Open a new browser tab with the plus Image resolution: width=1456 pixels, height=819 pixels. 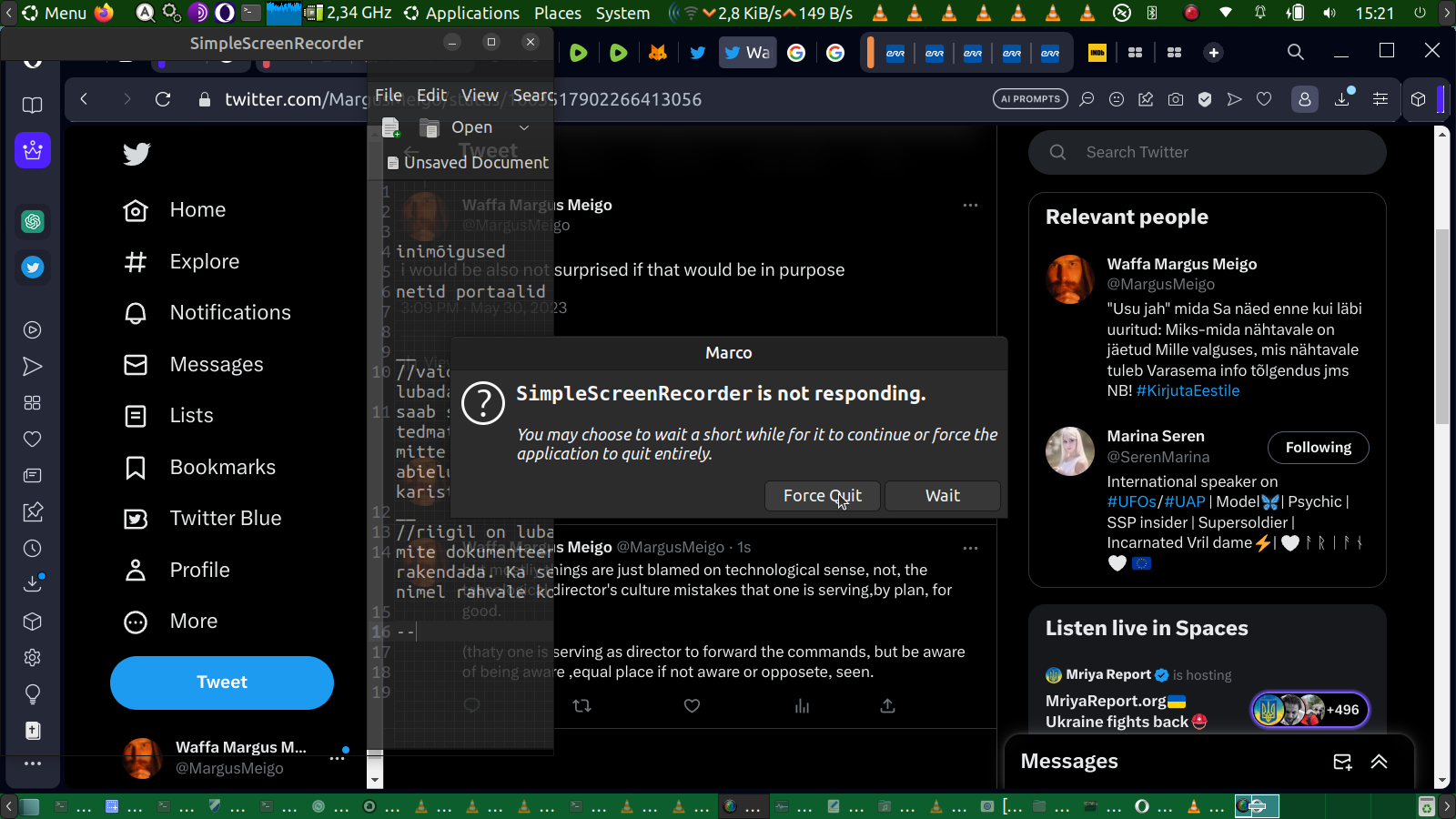[1214, 53]
